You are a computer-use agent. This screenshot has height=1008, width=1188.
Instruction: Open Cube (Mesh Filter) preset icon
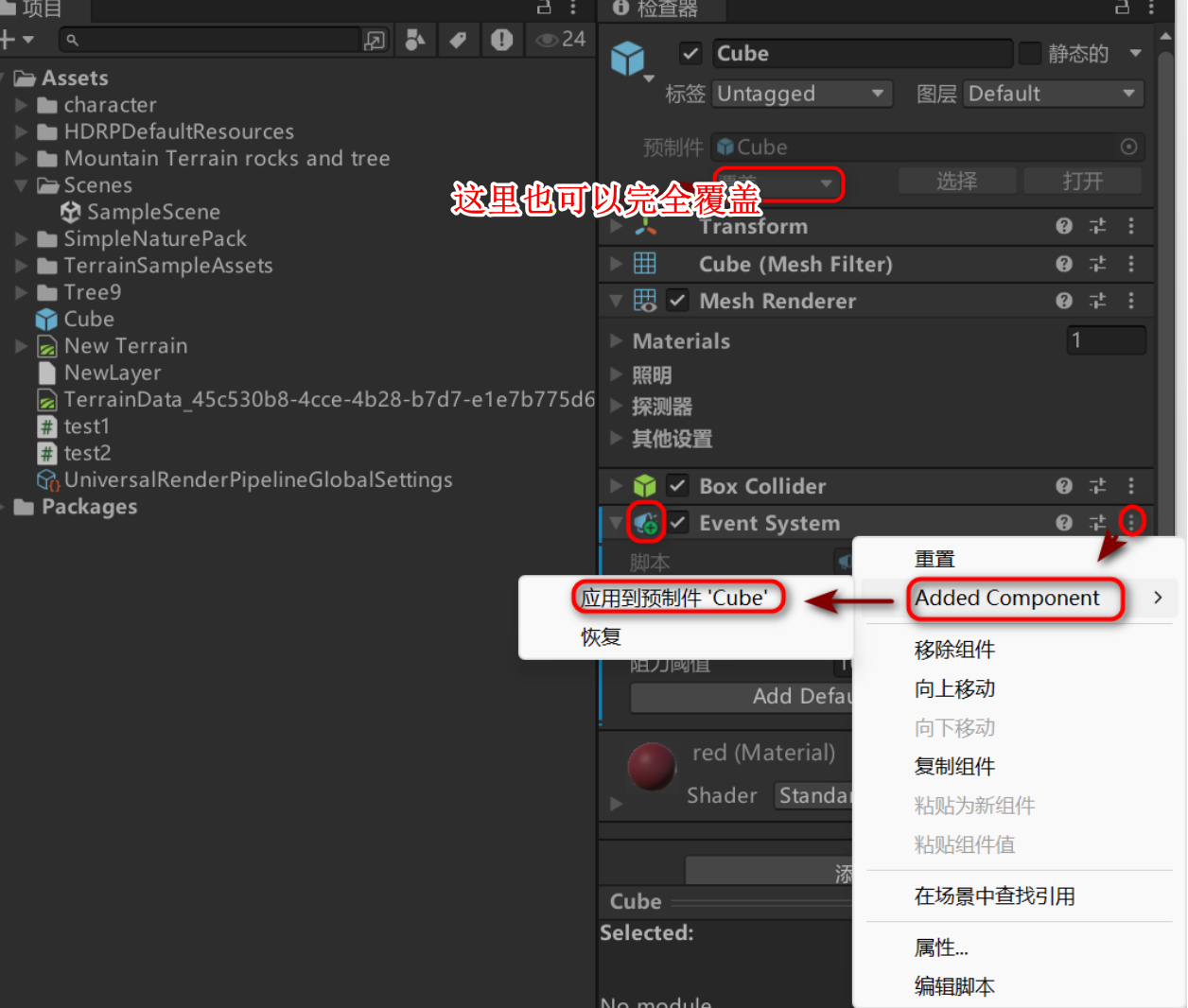point(1097,264)
